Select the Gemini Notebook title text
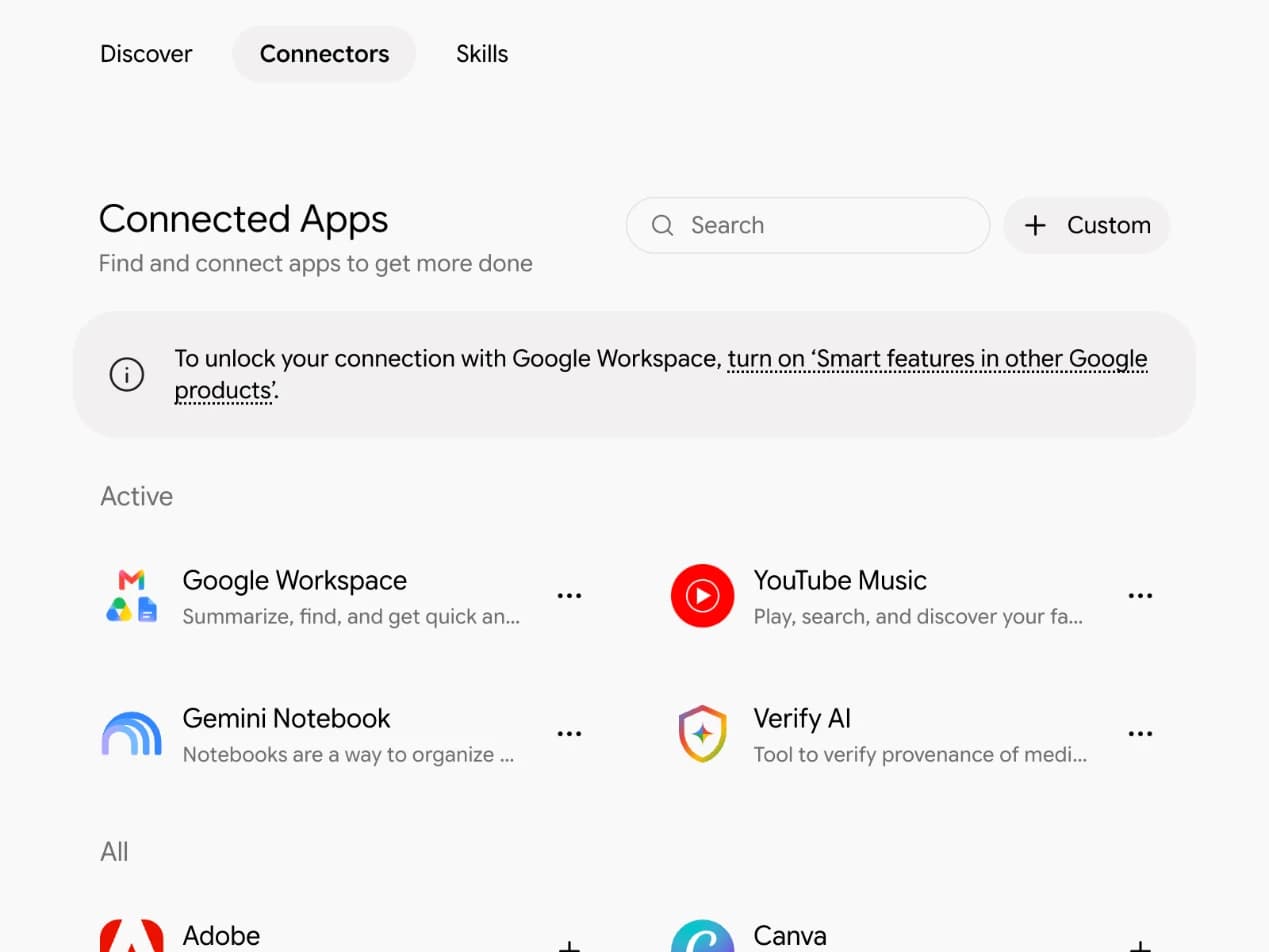 287,719
